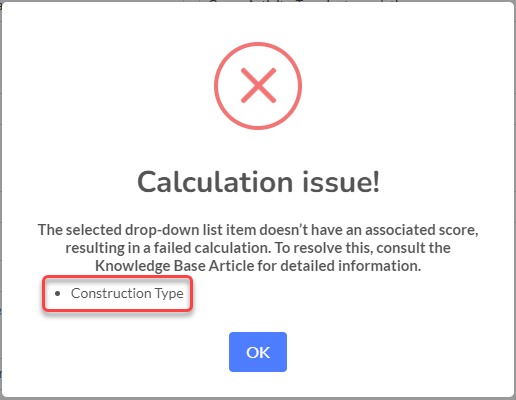Click the red X error icon

[258, 86]
